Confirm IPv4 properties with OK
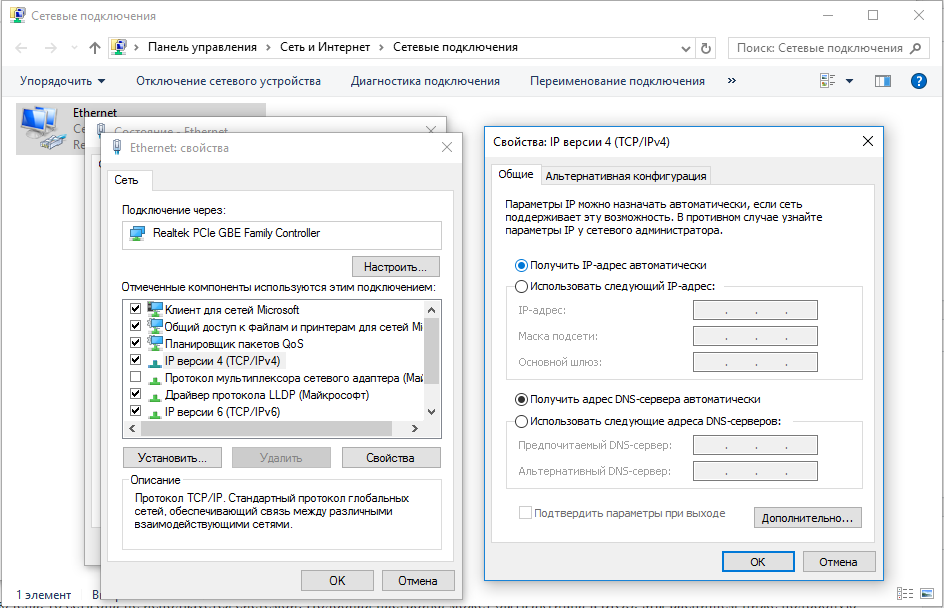Screen dimensions: 944x608 pyautogui.click(x=758, y=562)
